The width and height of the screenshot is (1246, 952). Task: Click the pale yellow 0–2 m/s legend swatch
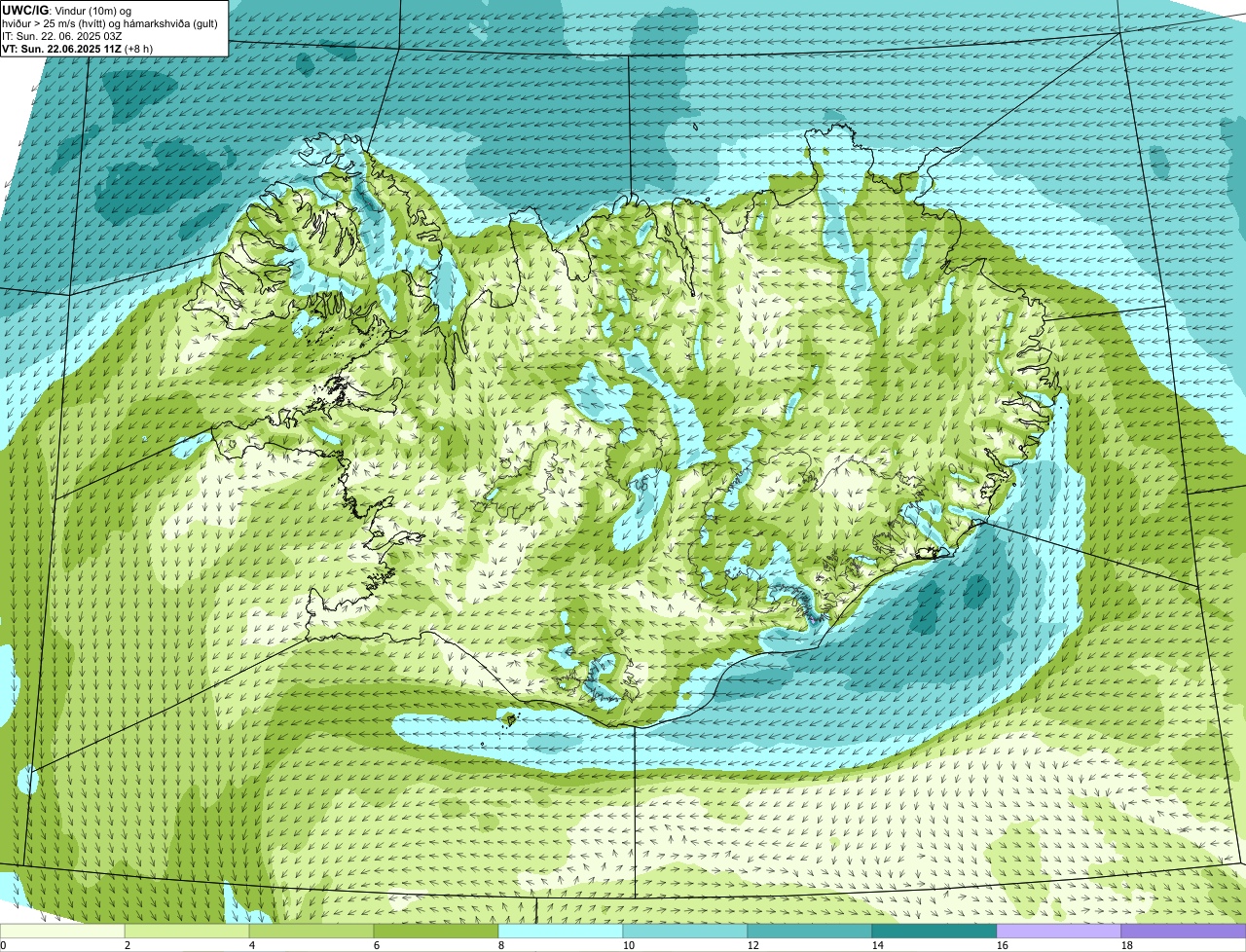62,931
